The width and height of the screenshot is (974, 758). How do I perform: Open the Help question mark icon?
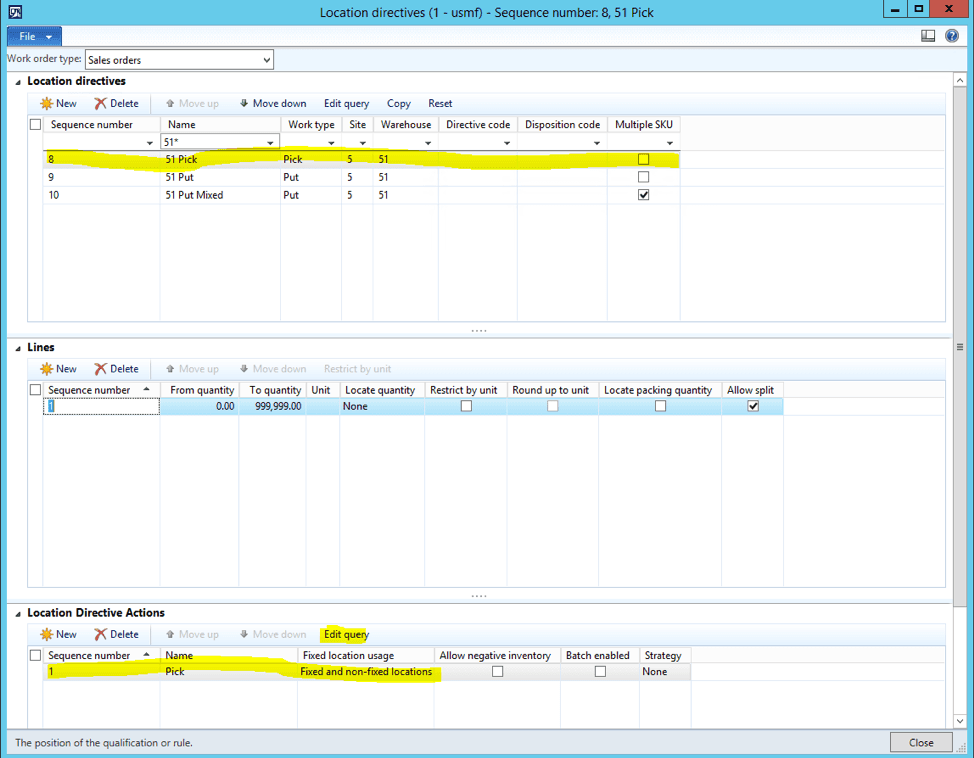tap(952, 36)
